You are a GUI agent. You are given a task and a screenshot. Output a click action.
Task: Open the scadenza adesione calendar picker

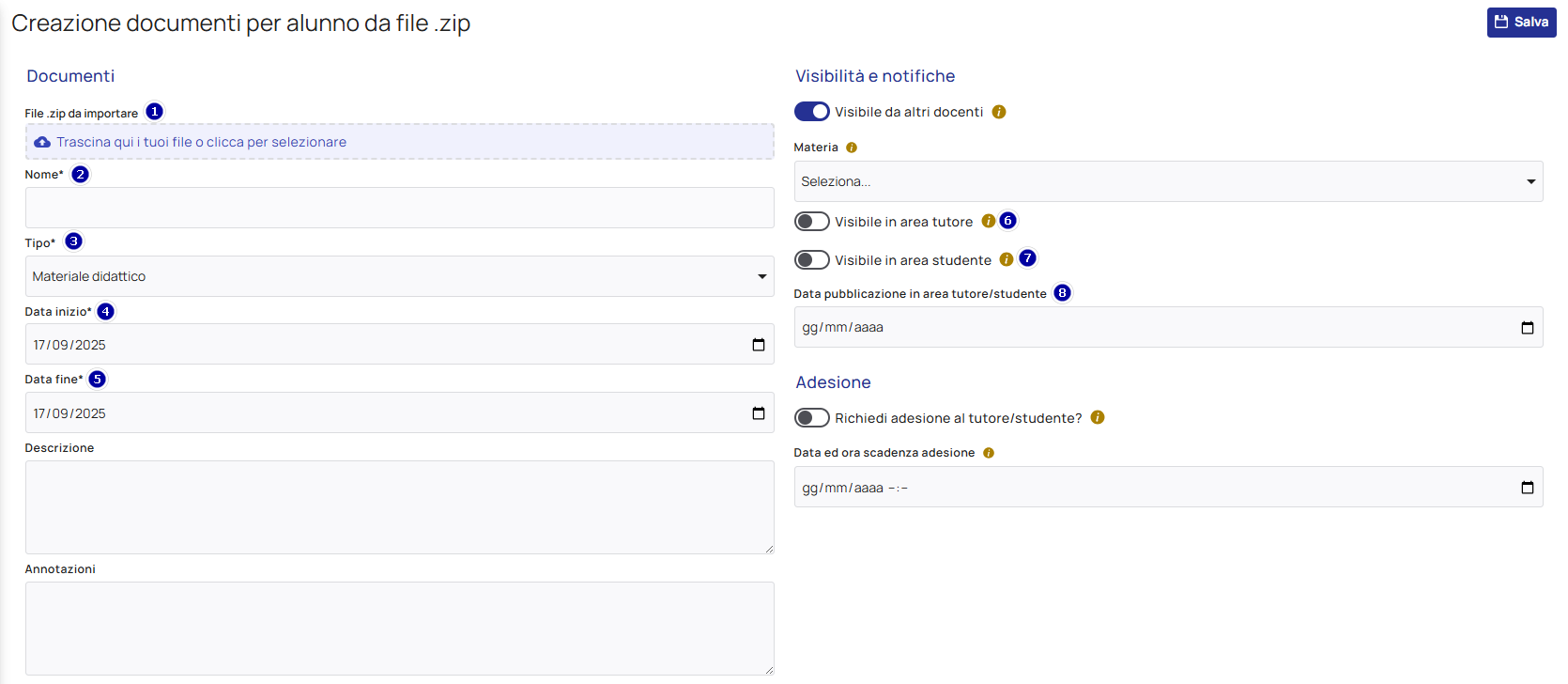(x=1528, y=488)
